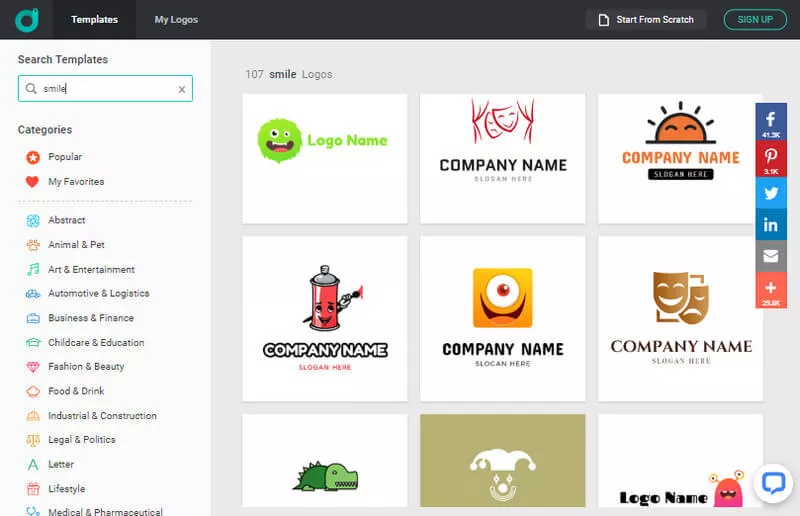The width and height of the screenshot is (800, 516).
Task: Click the My Favorites heart icon
Action: pyautogui.click(x=32, y=182)
